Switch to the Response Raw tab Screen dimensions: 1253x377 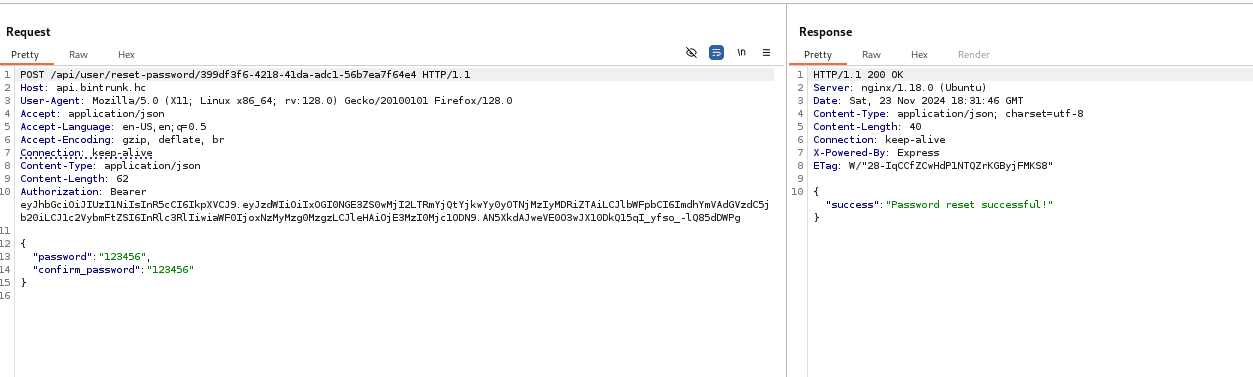871,55
